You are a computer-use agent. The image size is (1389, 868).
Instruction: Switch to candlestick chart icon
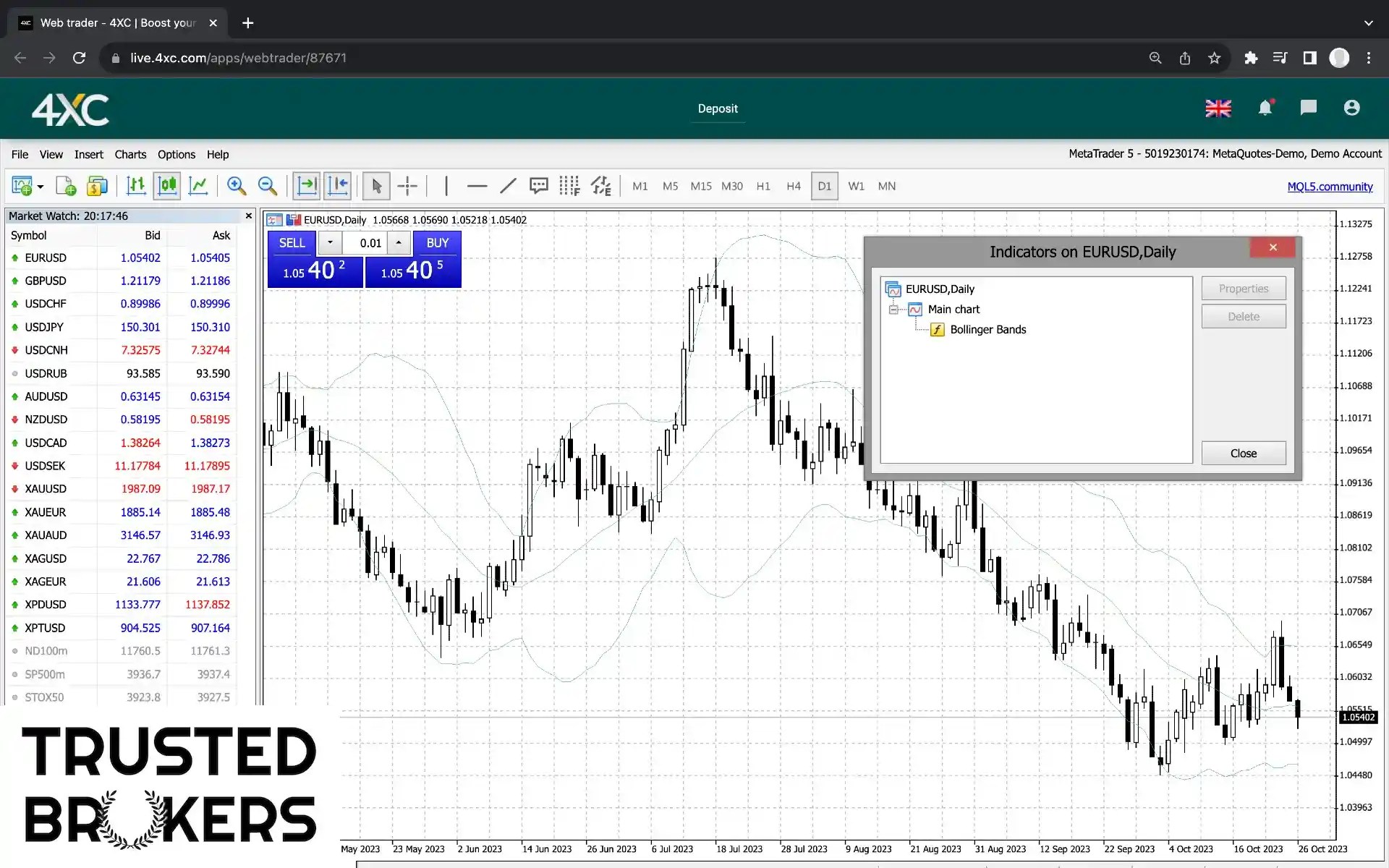(x=167, y=186)
